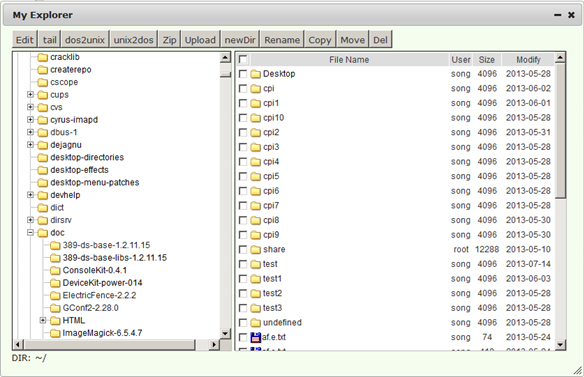Click the dict folder icon in tree
This screenshot has width=584, height=377.
[43, 208]
